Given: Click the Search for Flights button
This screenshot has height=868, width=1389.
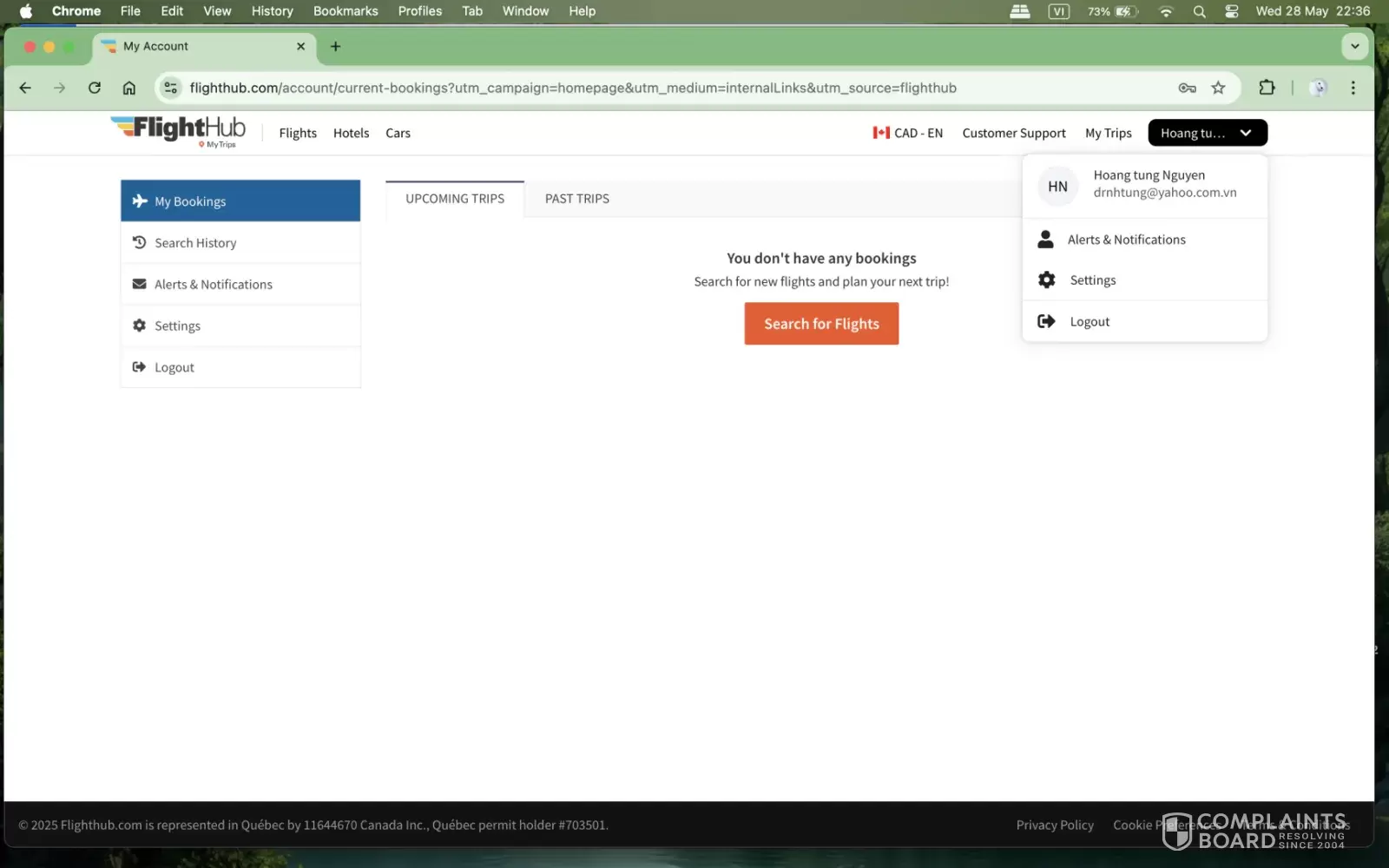Looking at the screenshot, I should [821, 324].
